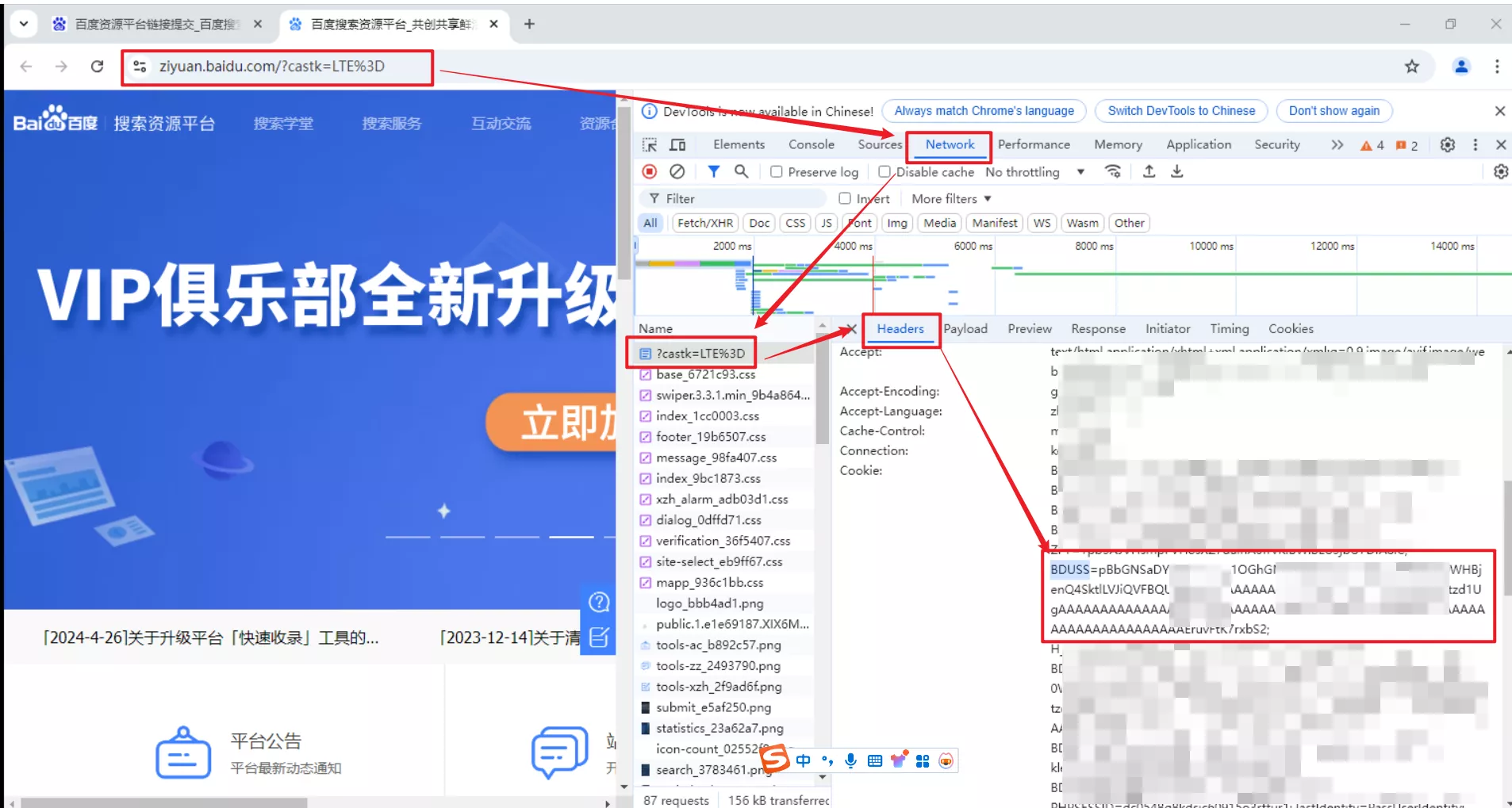The width and height of the screenshot is (1512, 808).
Task: Open the No throttling dropdown
Action: 1034,171
